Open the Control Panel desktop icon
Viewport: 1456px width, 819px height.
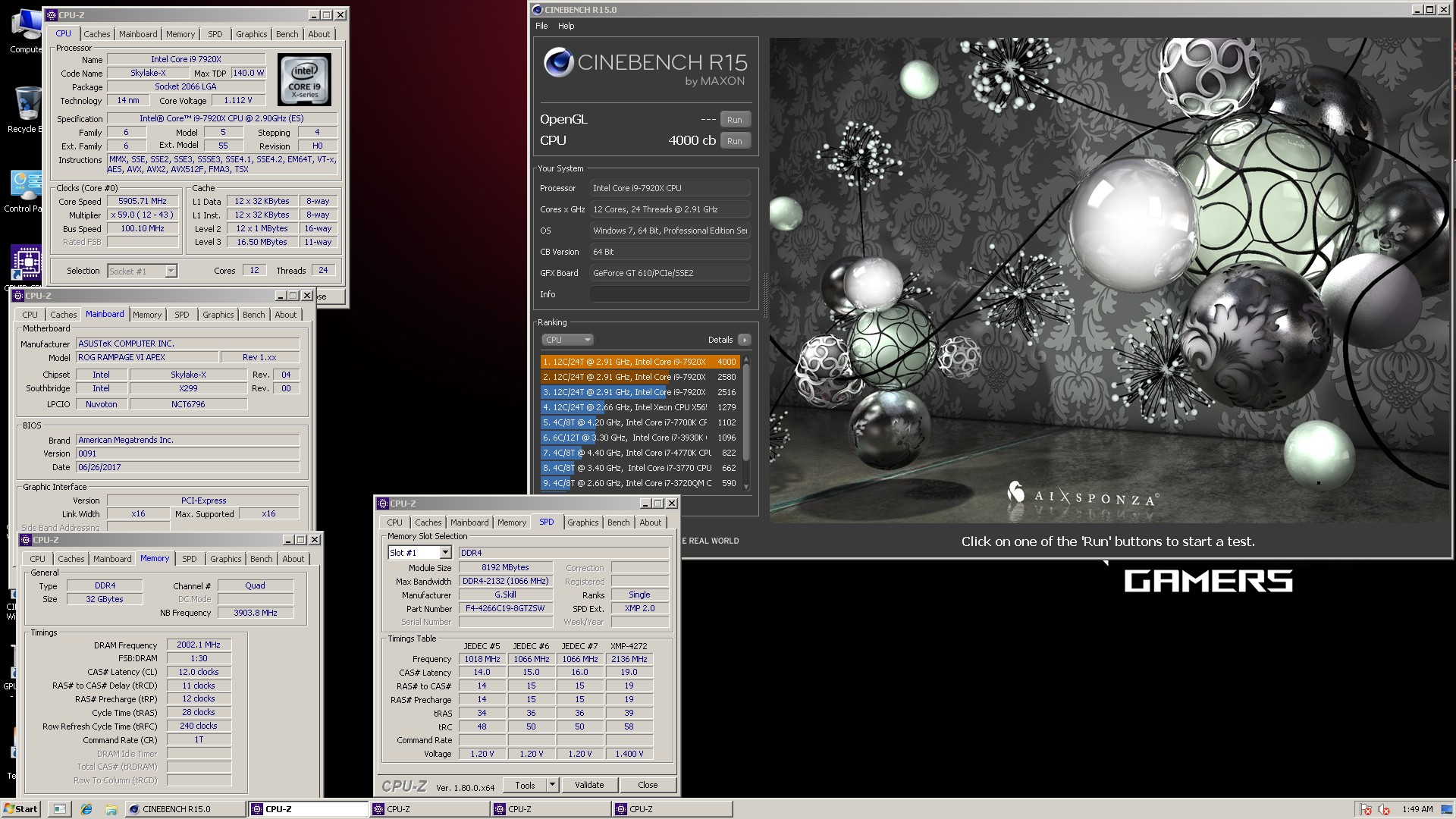click(26, 190)
